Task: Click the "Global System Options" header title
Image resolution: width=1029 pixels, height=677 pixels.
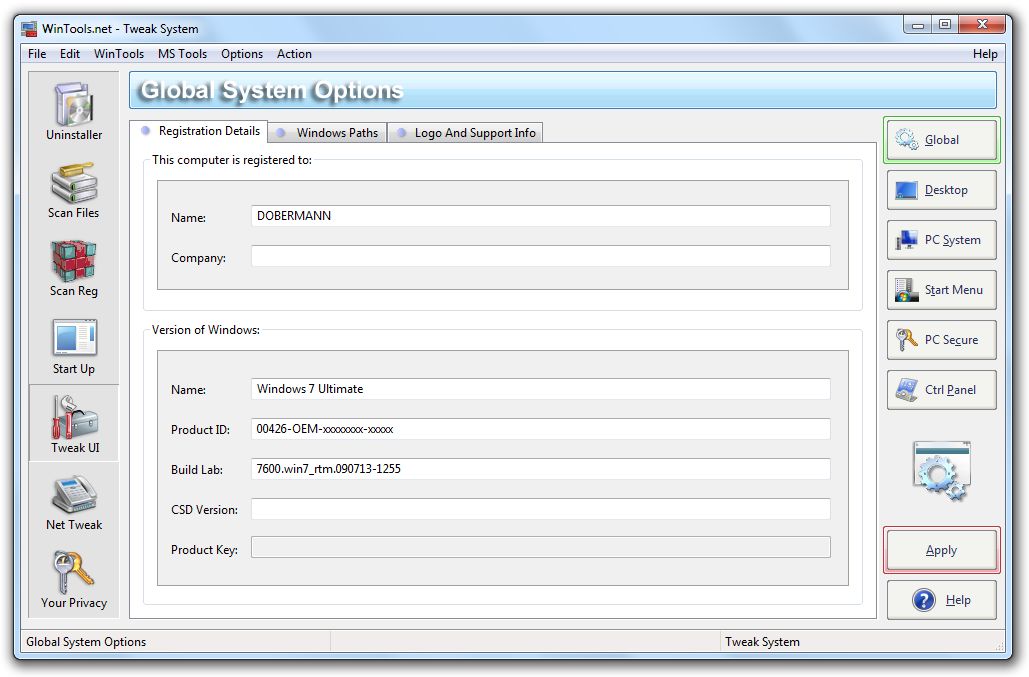Action: pyautogui.click(x=272, y=91)
